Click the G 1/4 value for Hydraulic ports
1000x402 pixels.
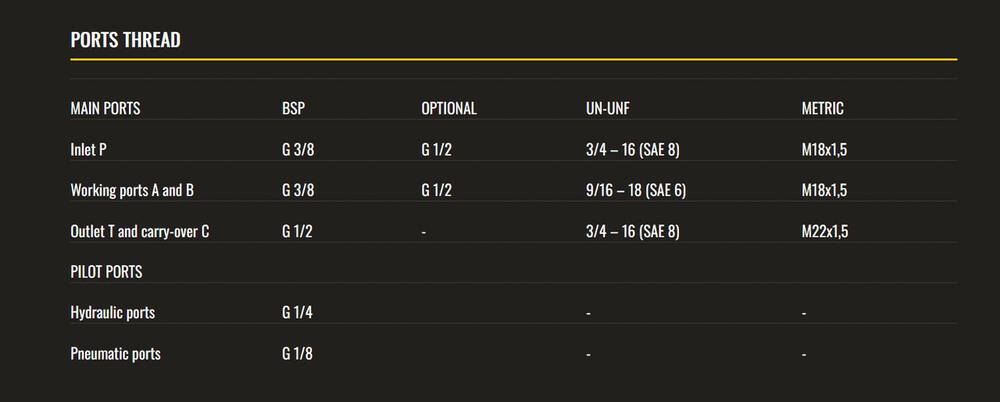click(x=298, y=313)
